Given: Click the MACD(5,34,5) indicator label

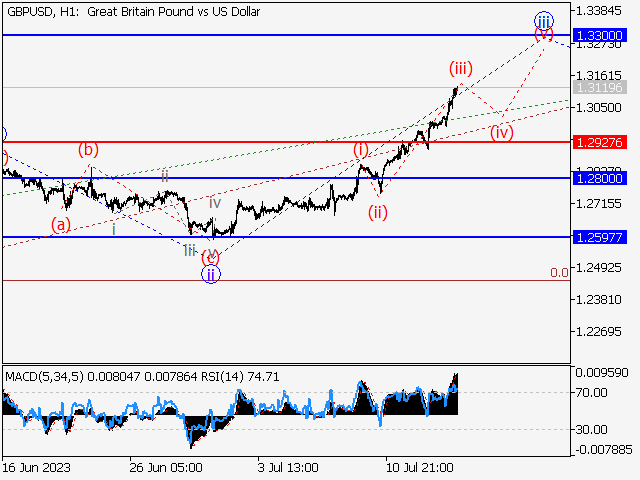Looking at the screenshot, I should pyautogui.click(x=44, y=376).
